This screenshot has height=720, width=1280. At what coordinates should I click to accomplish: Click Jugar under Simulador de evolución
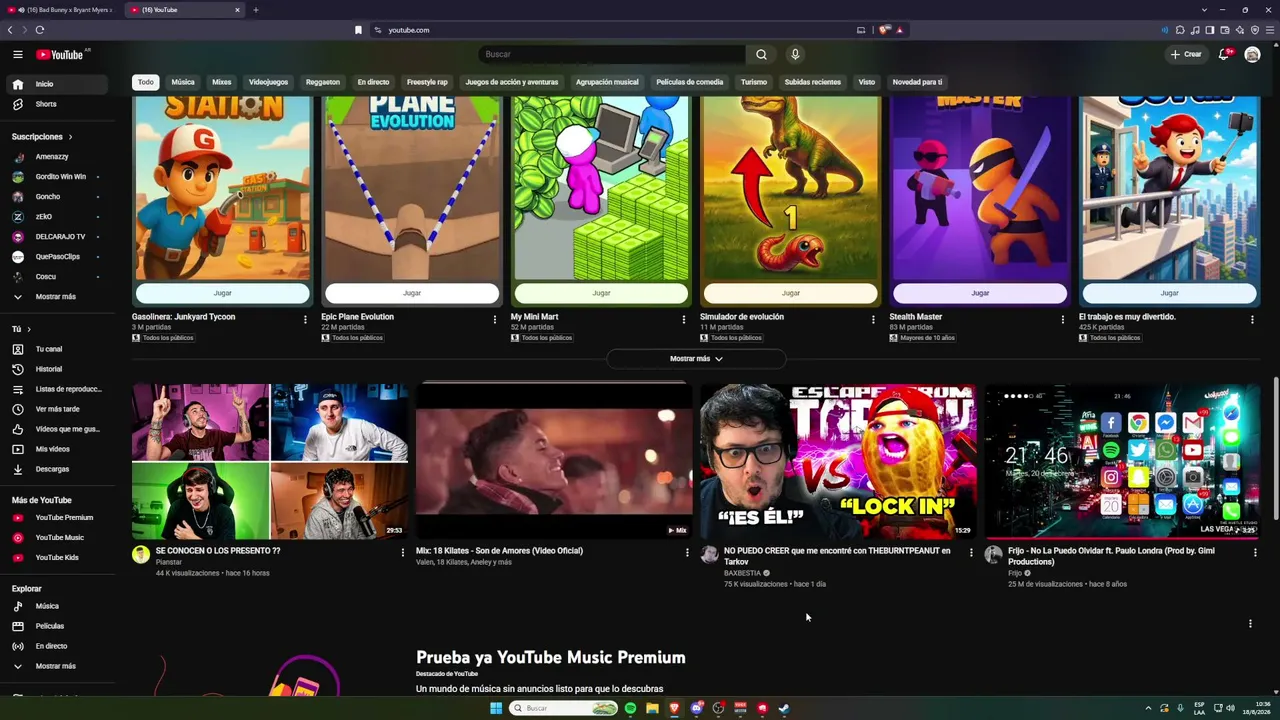pyautogui.click(x=791, y=293)
